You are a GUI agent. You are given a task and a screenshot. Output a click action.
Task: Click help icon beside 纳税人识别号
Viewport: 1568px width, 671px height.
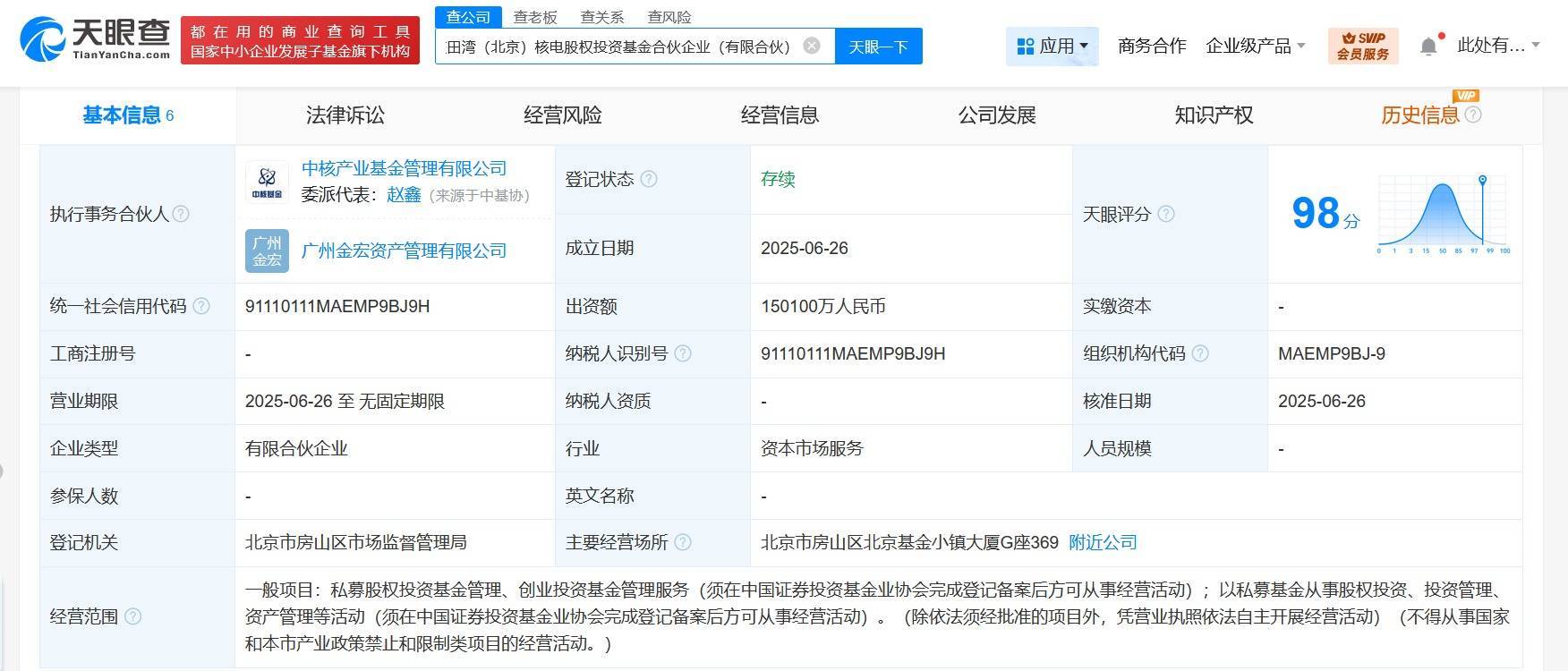tap(683, 353)
